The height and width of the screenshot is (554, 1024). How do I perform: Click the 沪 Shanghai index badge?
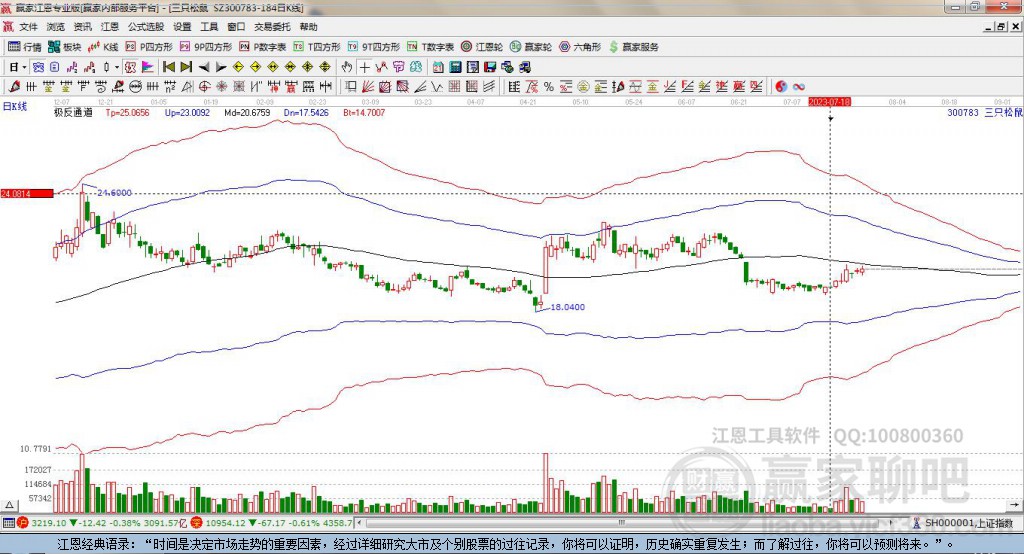(x=23, y=523)
